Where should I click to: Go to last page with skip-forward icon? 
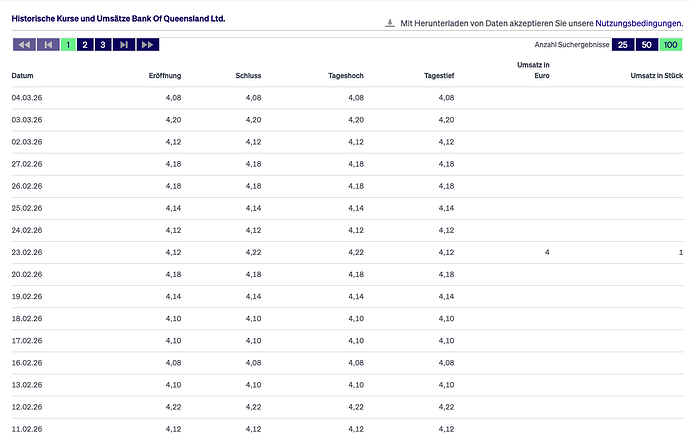coord(124,44)
